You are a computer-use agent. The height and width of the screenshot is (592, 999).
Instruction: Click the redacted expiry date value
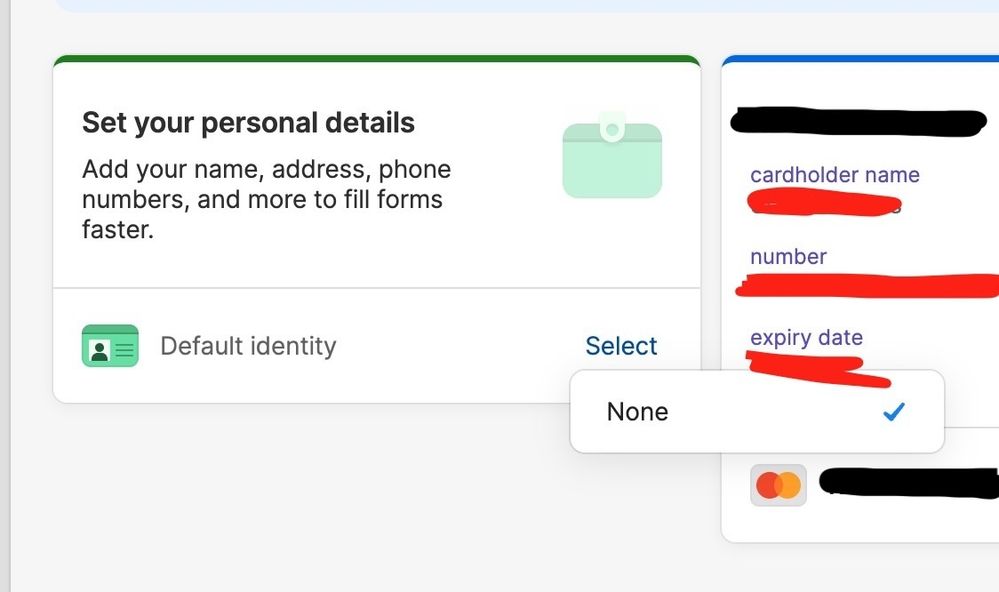[818, 370]
